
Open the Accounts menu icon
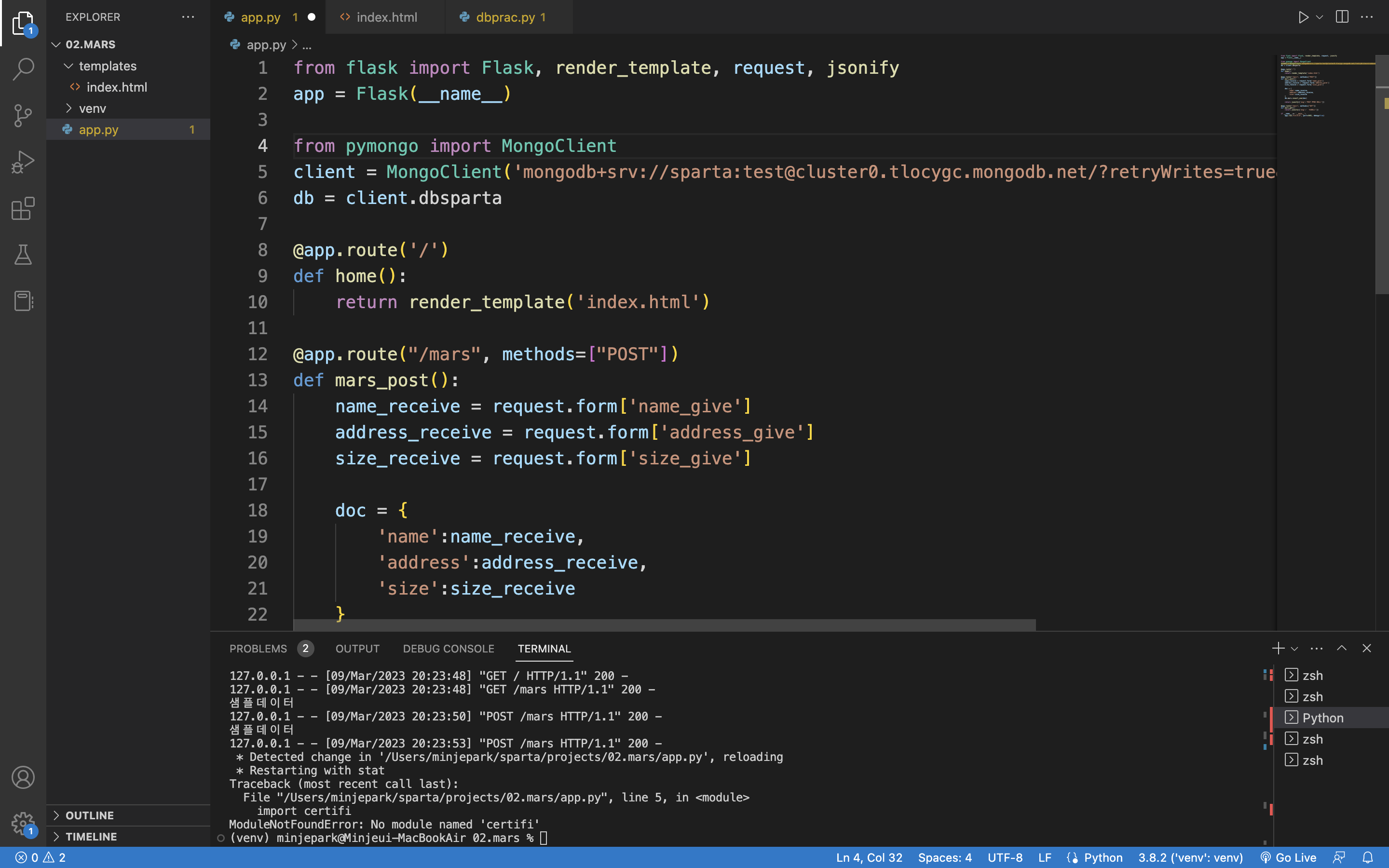coord(23,777)
